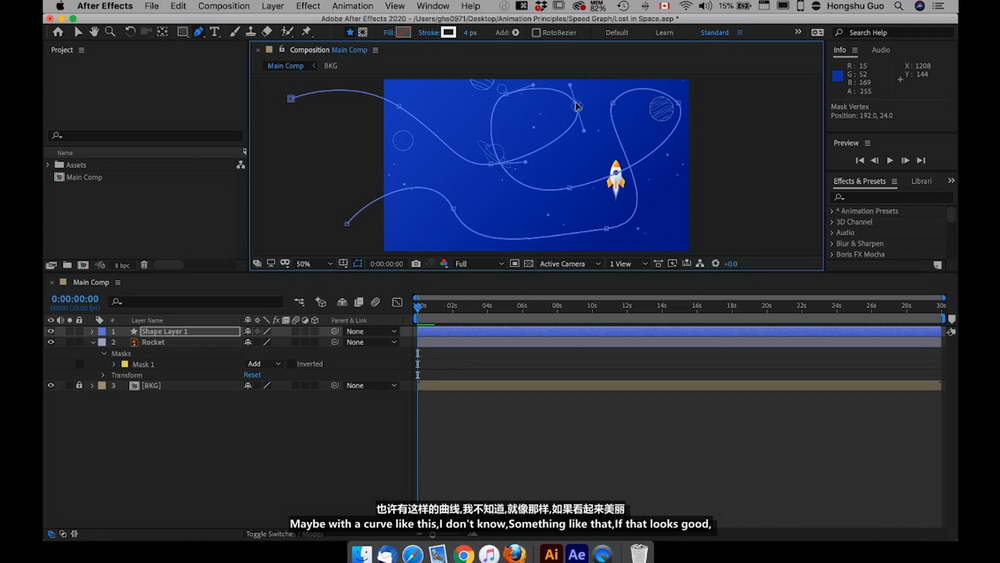The height and width of the screenshot is (563, 1000).
Task: Open the Active Camera dropdown
Action: tap(570, 263)
